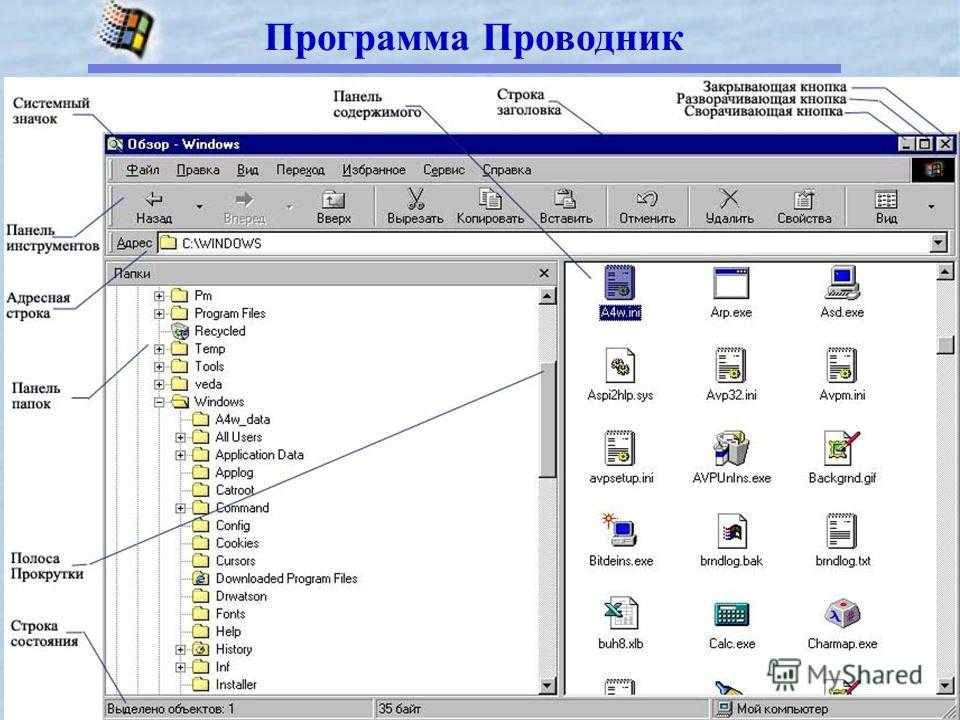Select the Calc.exe calculator icon
960x720 pixels.
(731, 615)
